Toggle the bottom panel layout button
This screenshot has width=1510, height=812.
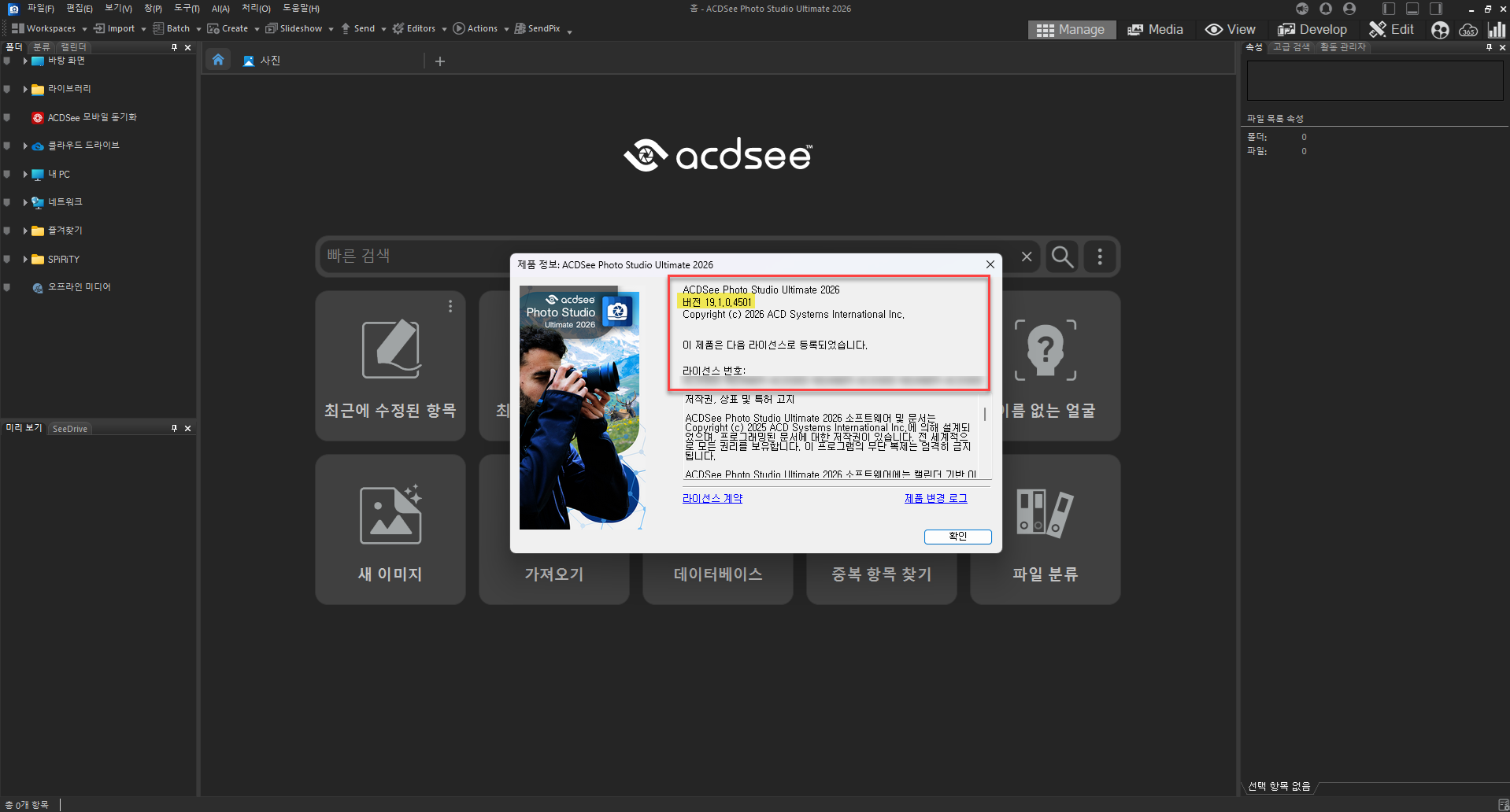pos(1412,9)
